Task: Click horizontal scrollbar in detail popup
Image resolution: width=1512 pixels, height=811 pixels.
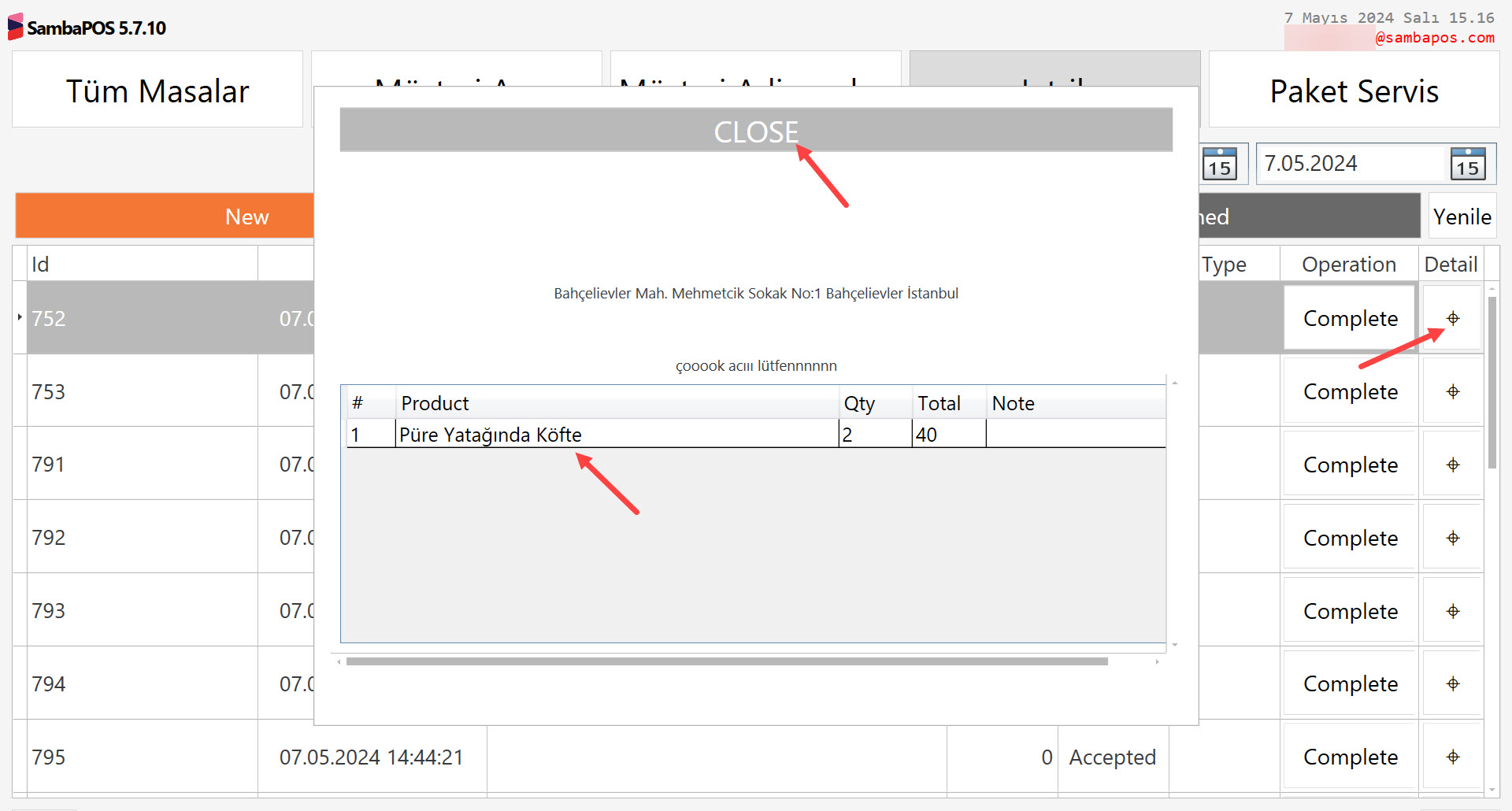Action: 726,661
